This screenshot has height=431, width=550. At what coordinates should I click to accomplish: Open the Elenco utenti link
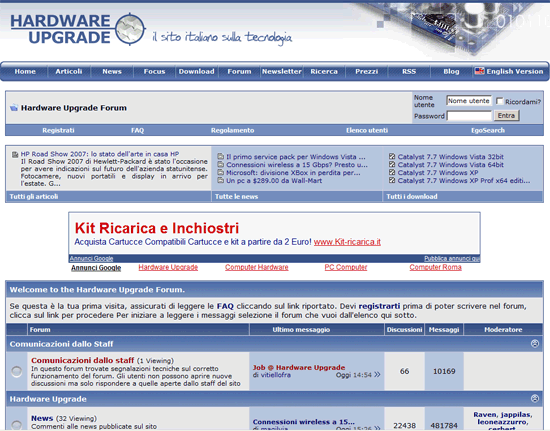(367, 130)
